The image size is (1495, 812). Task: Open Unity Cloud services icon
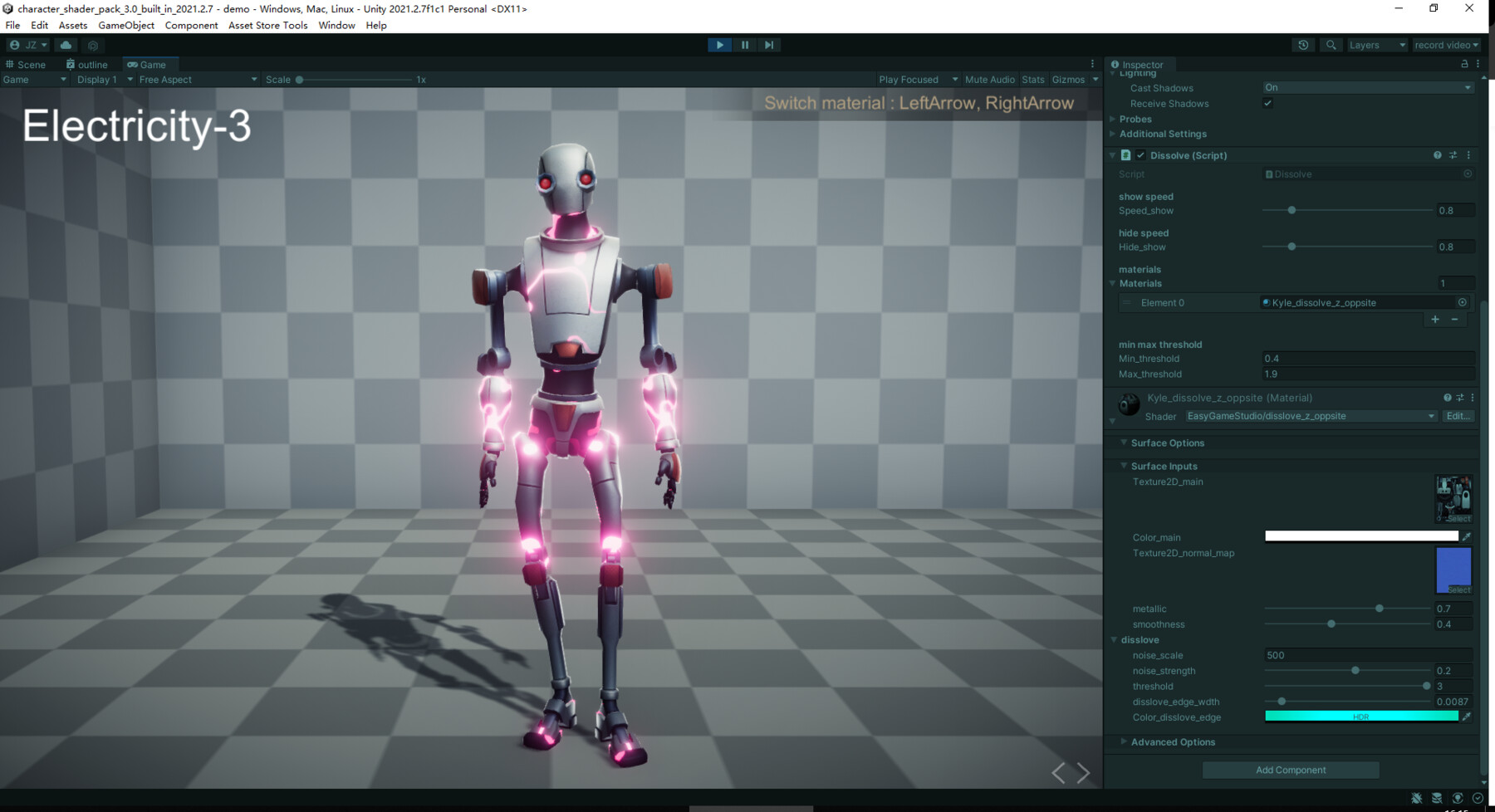pyautogui.click(x=66, y=45)
